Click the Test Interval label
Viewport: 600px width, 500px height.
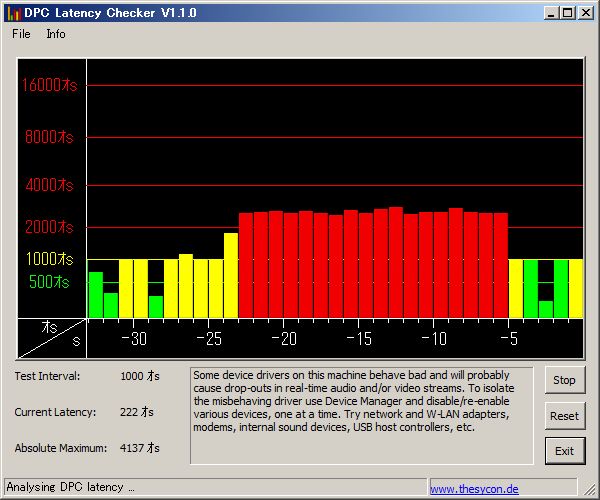(47, 376)
